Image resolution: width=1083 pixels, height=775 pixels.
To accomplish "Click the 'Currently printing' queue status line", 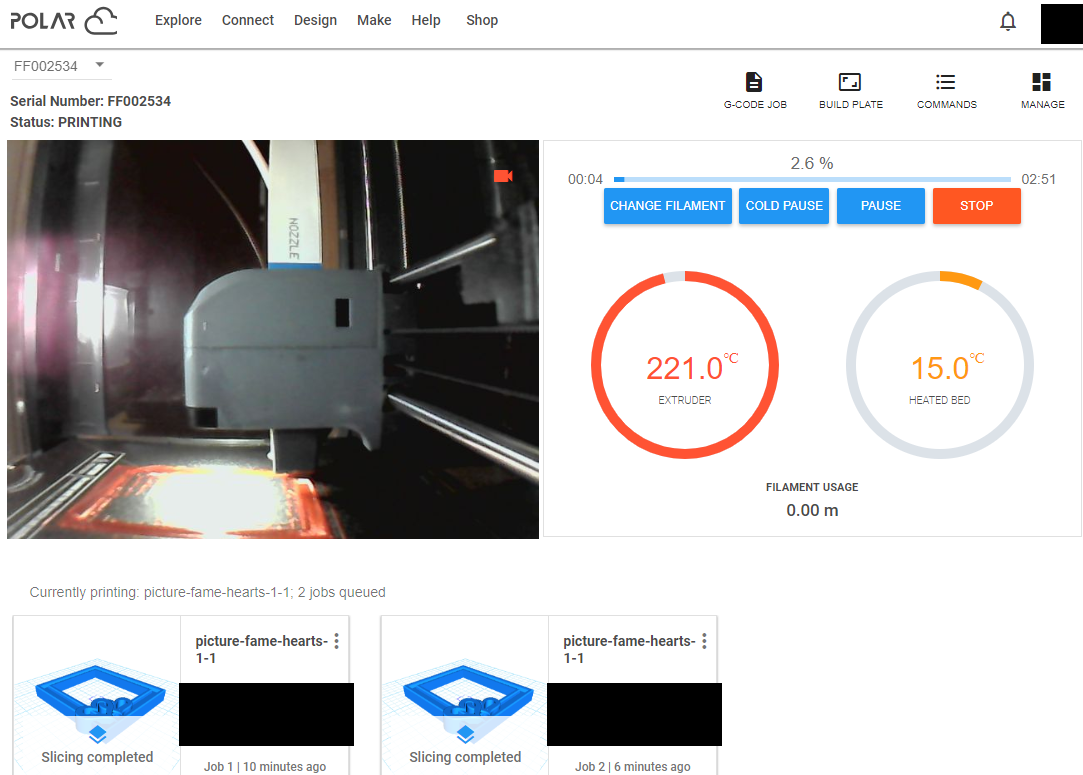I will pos(207,592).
